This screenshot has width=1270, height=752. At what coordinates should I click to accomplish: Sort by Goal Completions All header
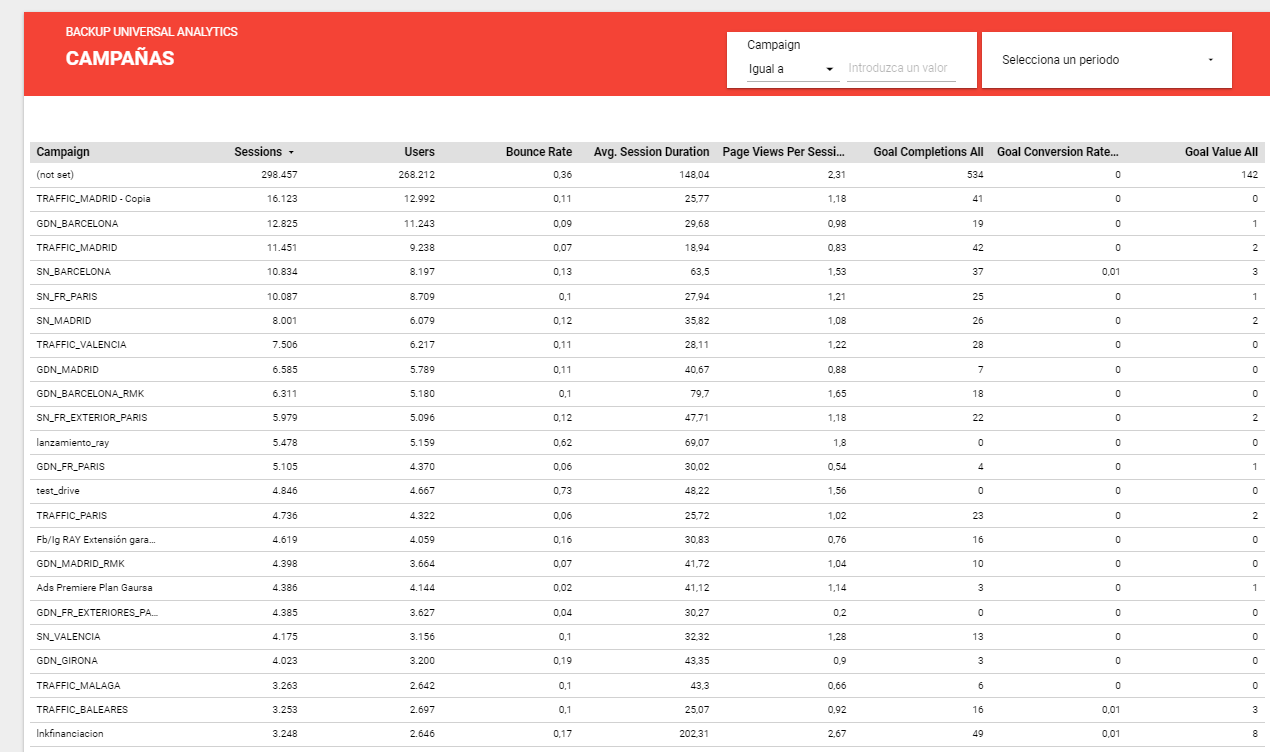coord(928,152)
